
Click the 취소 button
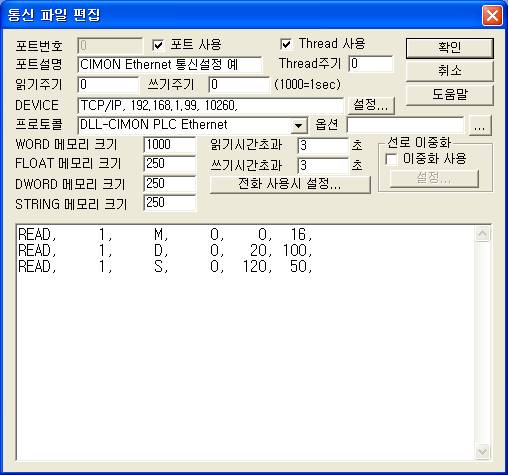pos(450,71)
